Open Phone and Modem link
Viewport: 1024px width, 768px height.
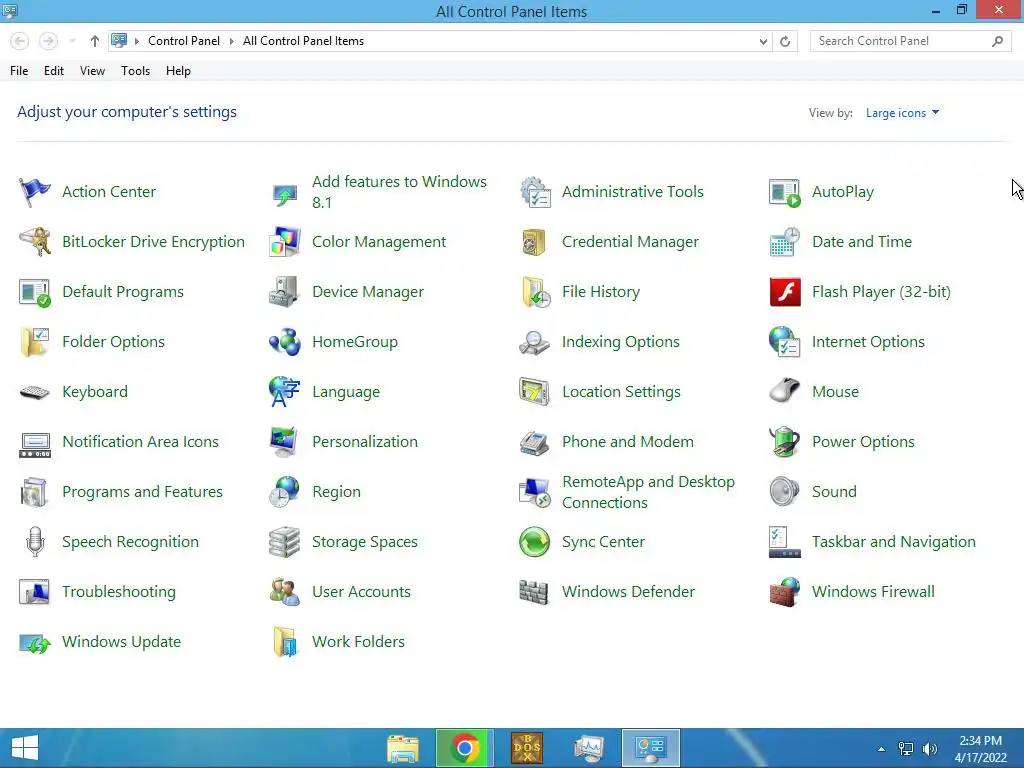point(628,442)
